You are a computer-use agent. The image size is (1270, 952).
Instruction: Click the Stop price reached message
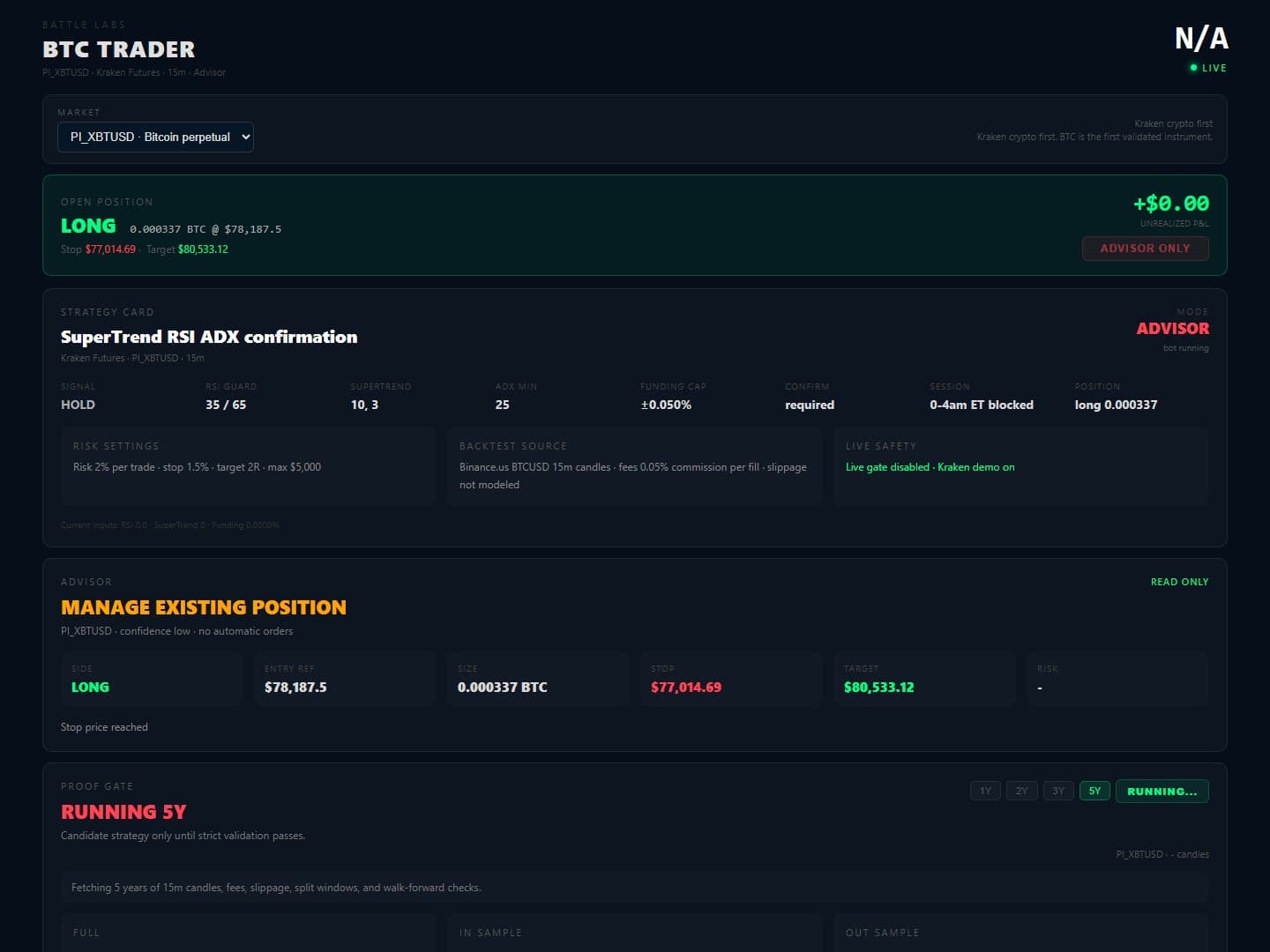tap(104, 727)
